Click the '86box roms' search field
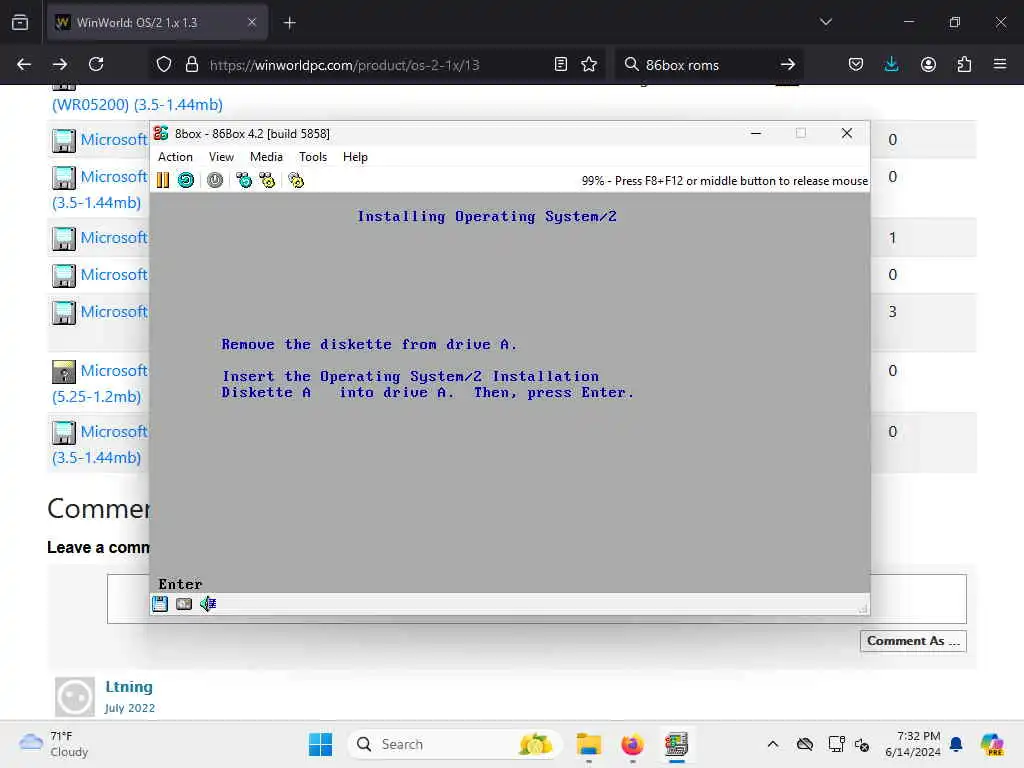The height and width of the screenshot is (768, 1024). [709, 65]
